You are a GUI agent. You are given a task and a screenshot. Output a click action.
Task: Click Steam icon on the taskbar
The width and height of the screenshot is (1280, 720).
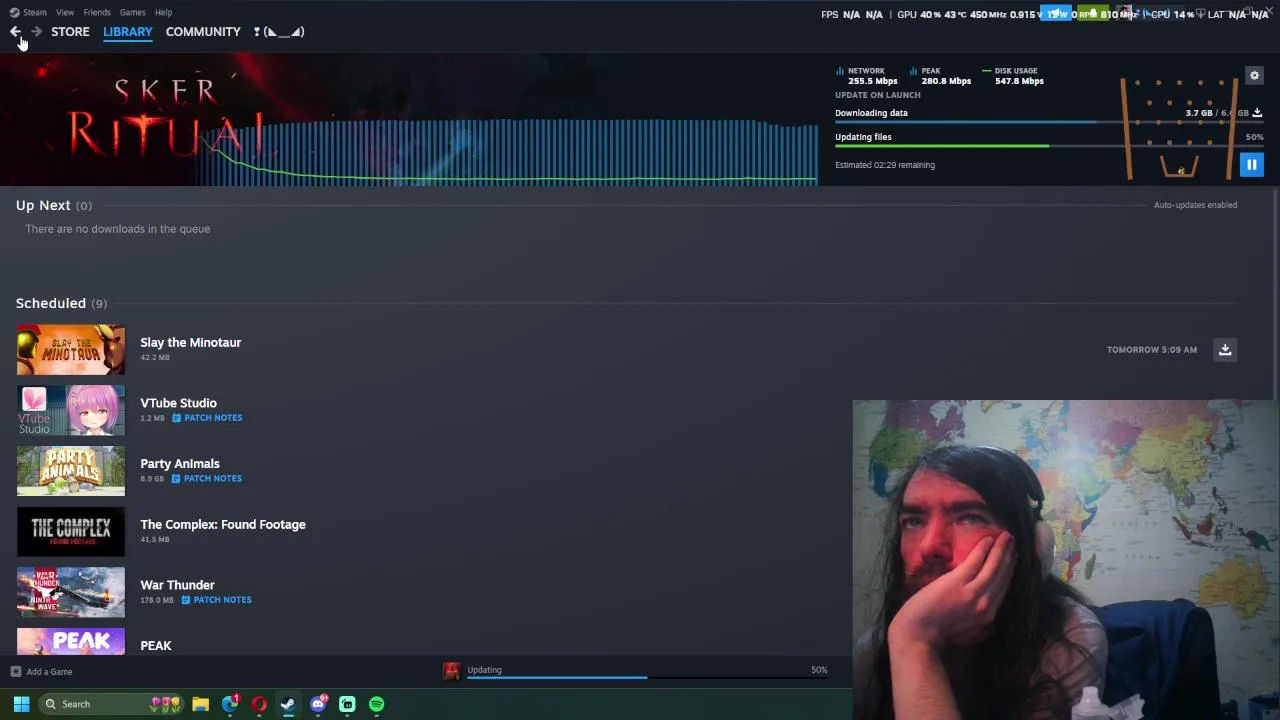[x=288, y=704]
